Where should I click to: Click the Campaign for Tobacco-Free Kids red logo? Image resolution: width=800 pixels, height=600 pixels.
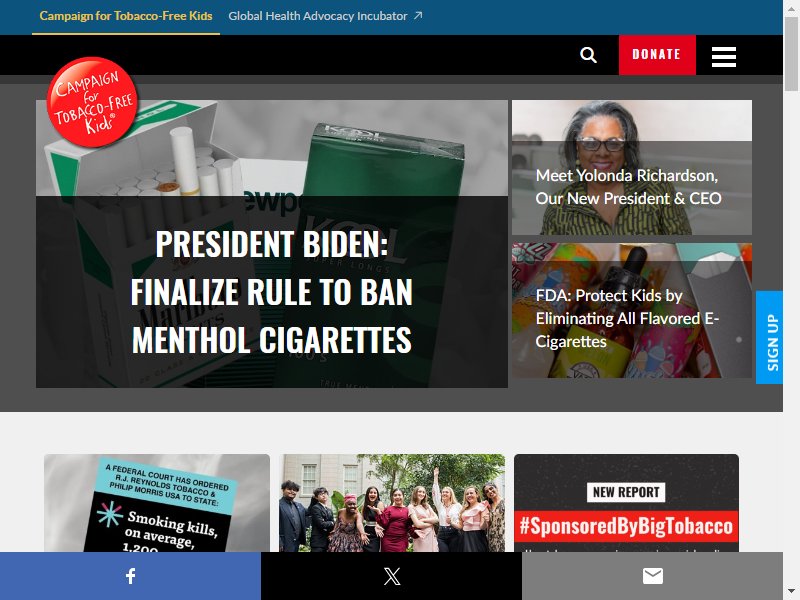92,102
